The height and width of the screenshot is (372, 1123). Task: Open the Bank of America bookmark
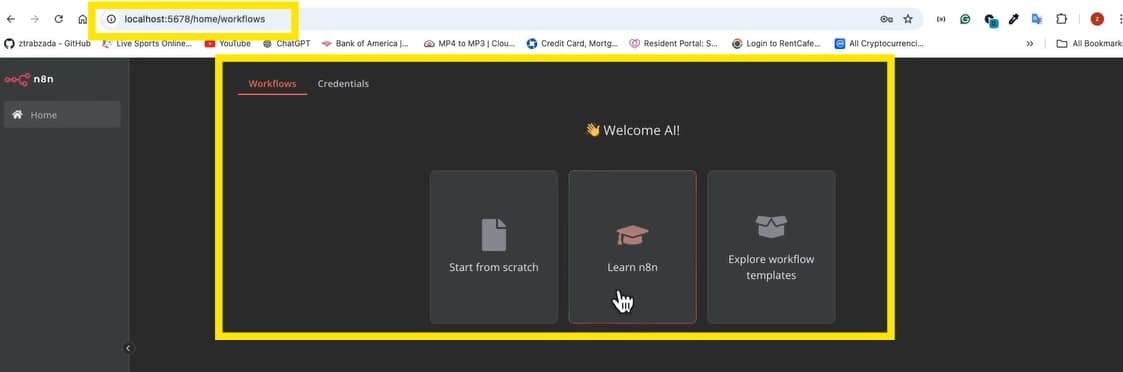[x=365, y=44]
